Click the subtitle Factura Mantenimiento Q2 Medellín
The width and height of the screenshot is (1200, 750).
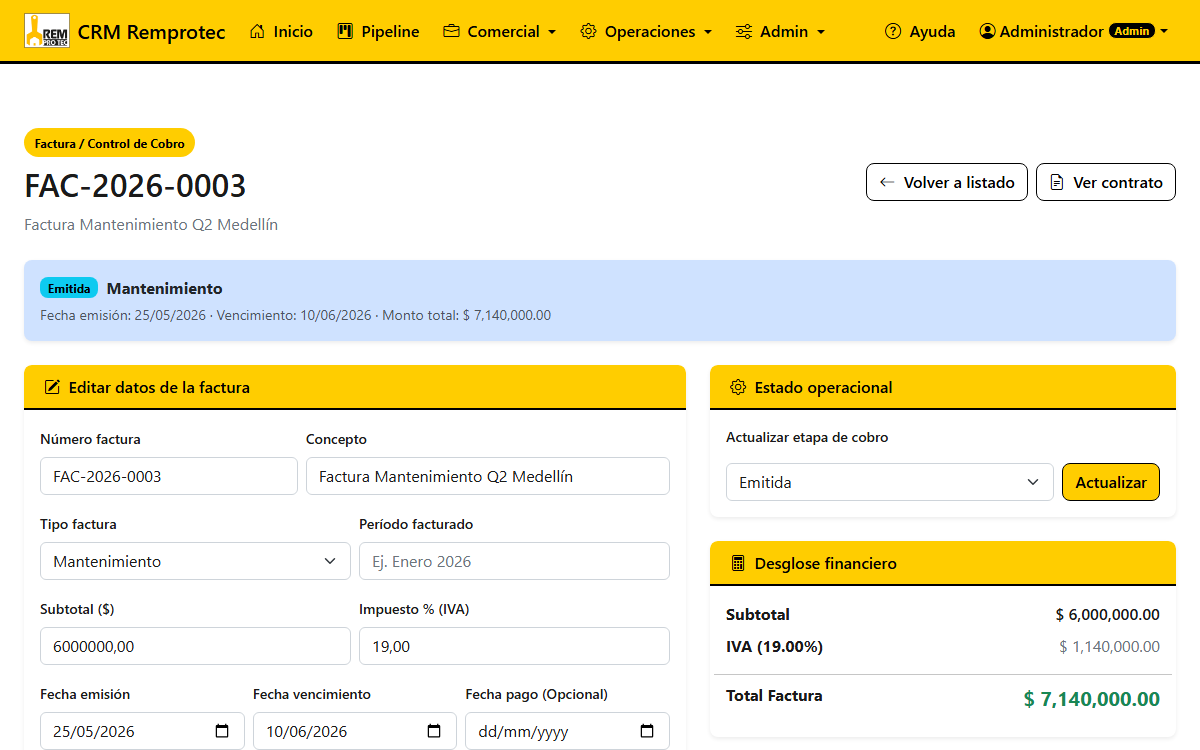(151, 225)
